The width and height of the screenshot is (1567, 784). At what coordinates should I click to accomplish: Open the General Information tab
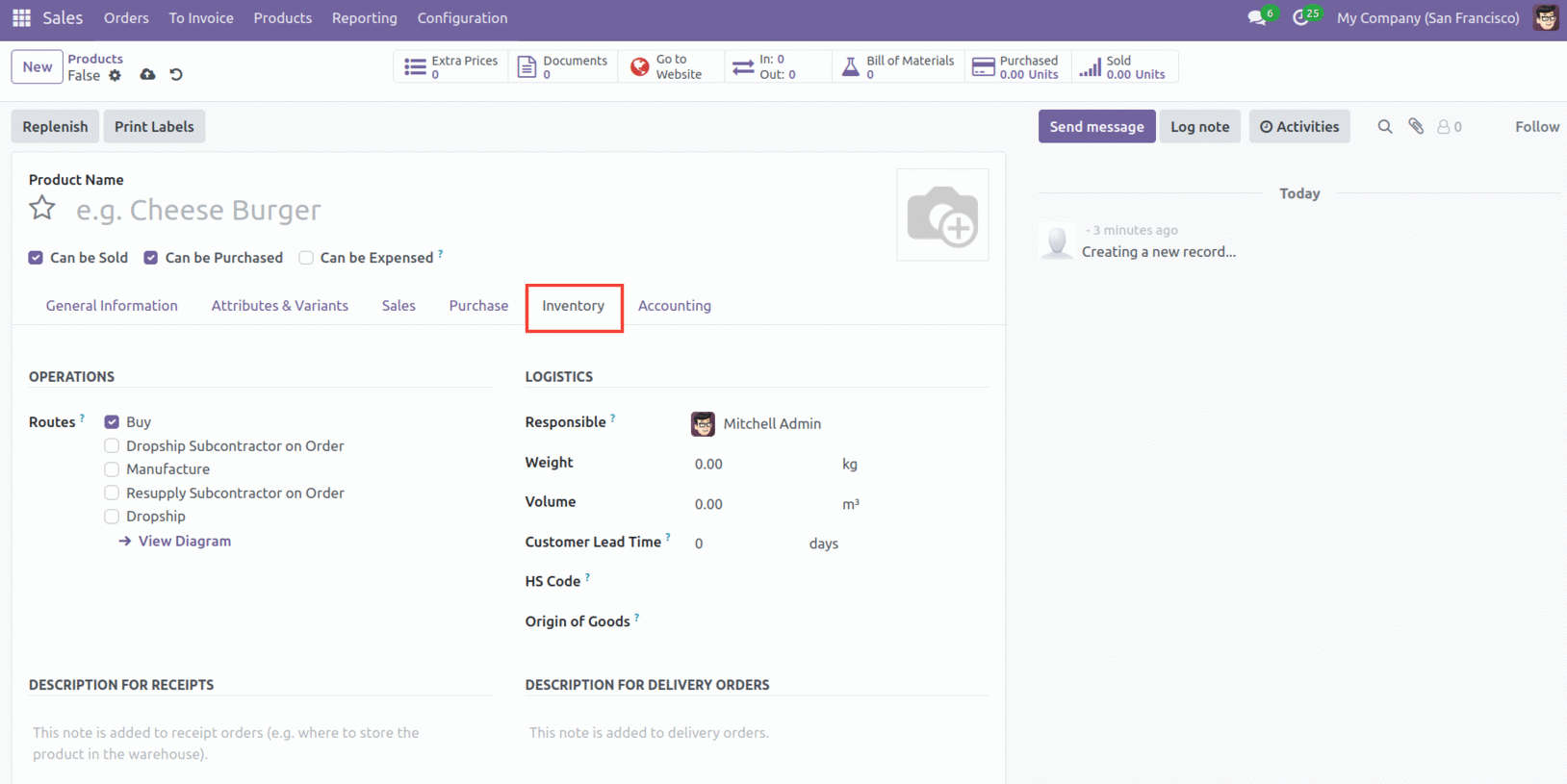coord(112,306)
